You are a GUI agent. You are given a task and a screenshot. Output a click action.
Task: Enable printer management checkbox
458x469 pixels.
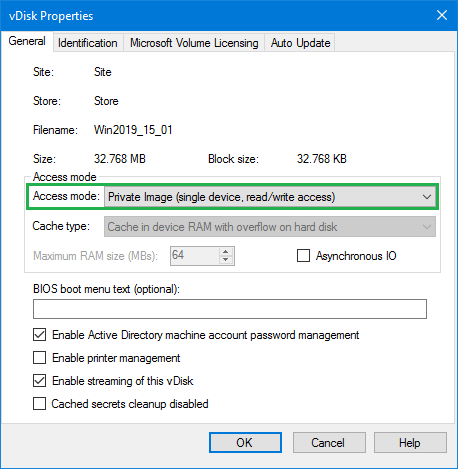(39, 358)
